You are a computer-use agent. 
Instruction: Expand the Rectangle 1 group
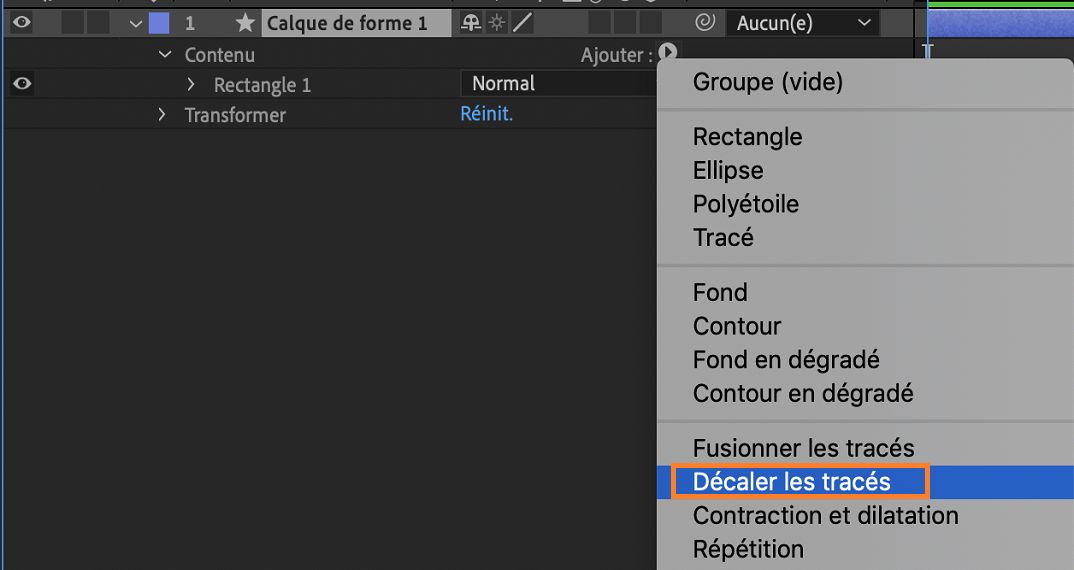(x=192, y=85)
